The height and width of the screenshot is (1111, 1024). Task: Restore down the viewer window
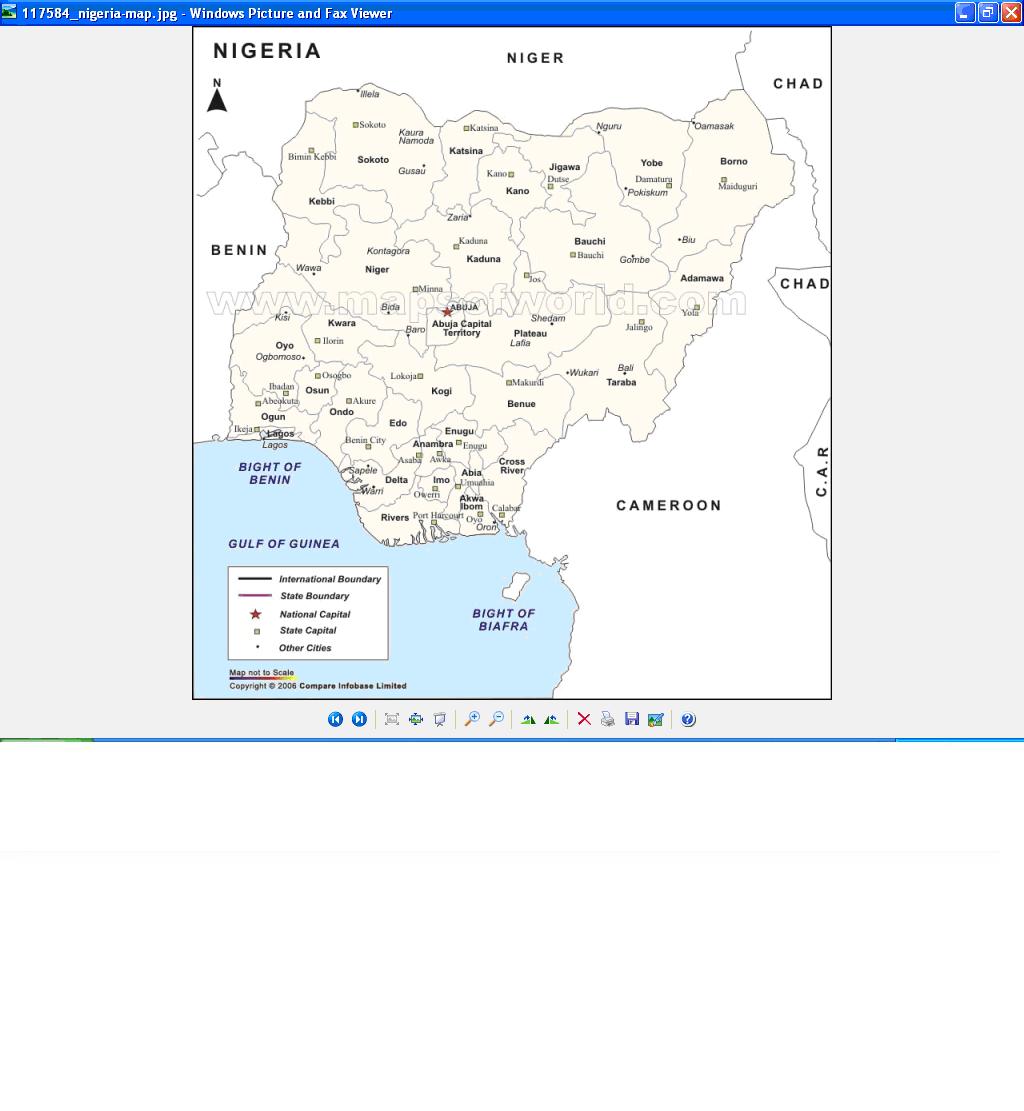pos(988,13)
